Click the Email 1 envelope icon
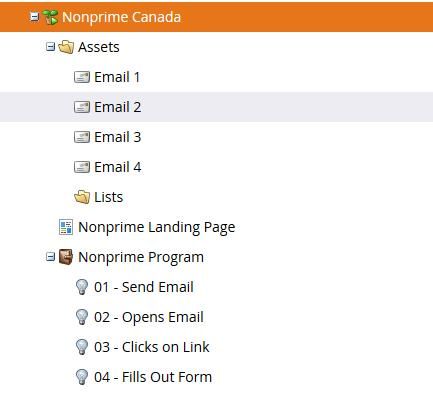 82,77
